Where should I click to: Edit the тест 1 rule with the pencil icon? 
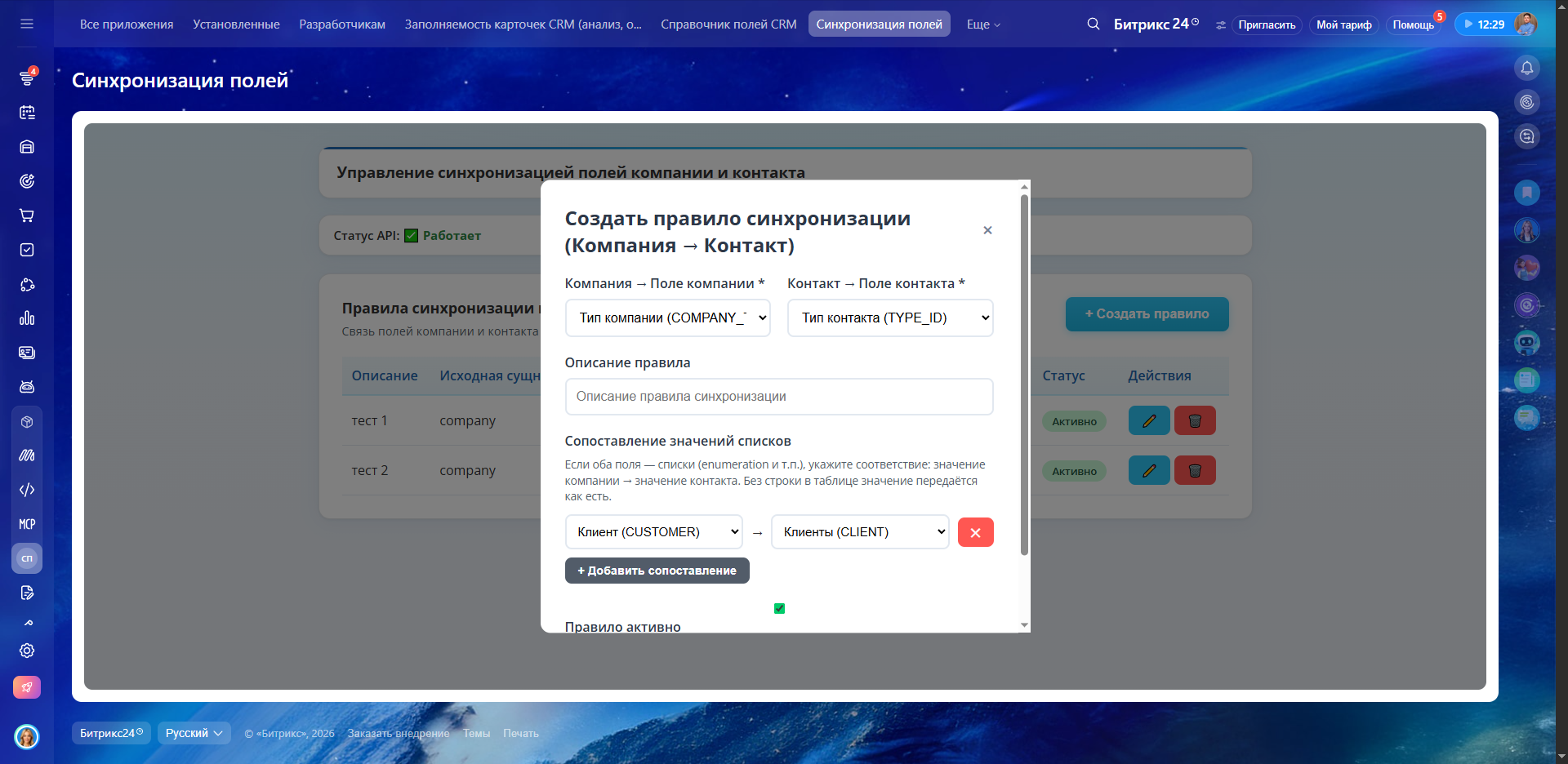pos(1149,421)
